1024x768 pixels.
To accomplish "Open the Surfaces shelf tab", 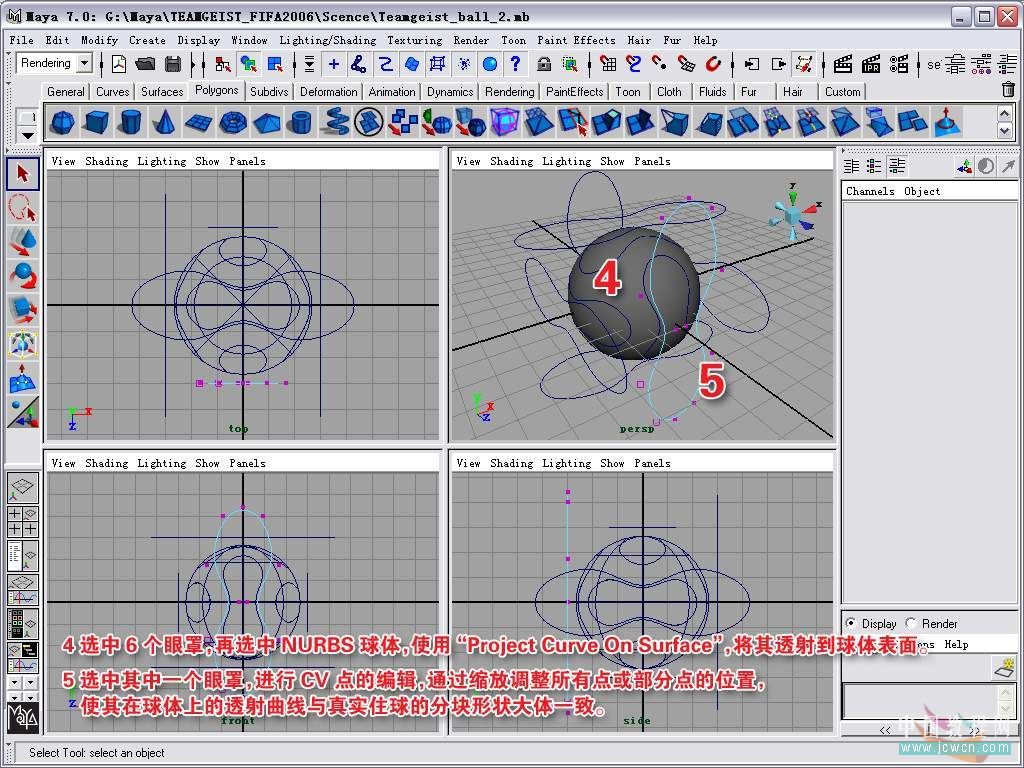I will pyautogui.click(x=162, y=91).
